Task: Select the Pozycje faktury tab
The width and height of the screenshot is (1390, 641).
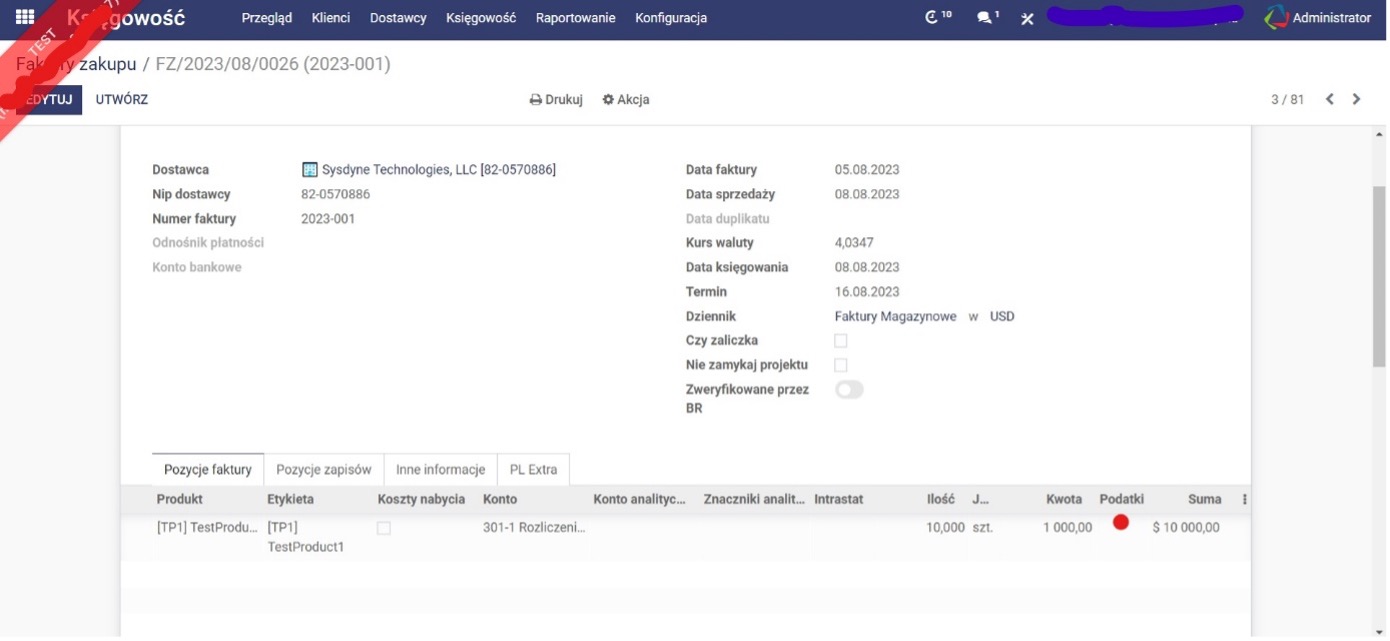Action: (x=208, y=469)
